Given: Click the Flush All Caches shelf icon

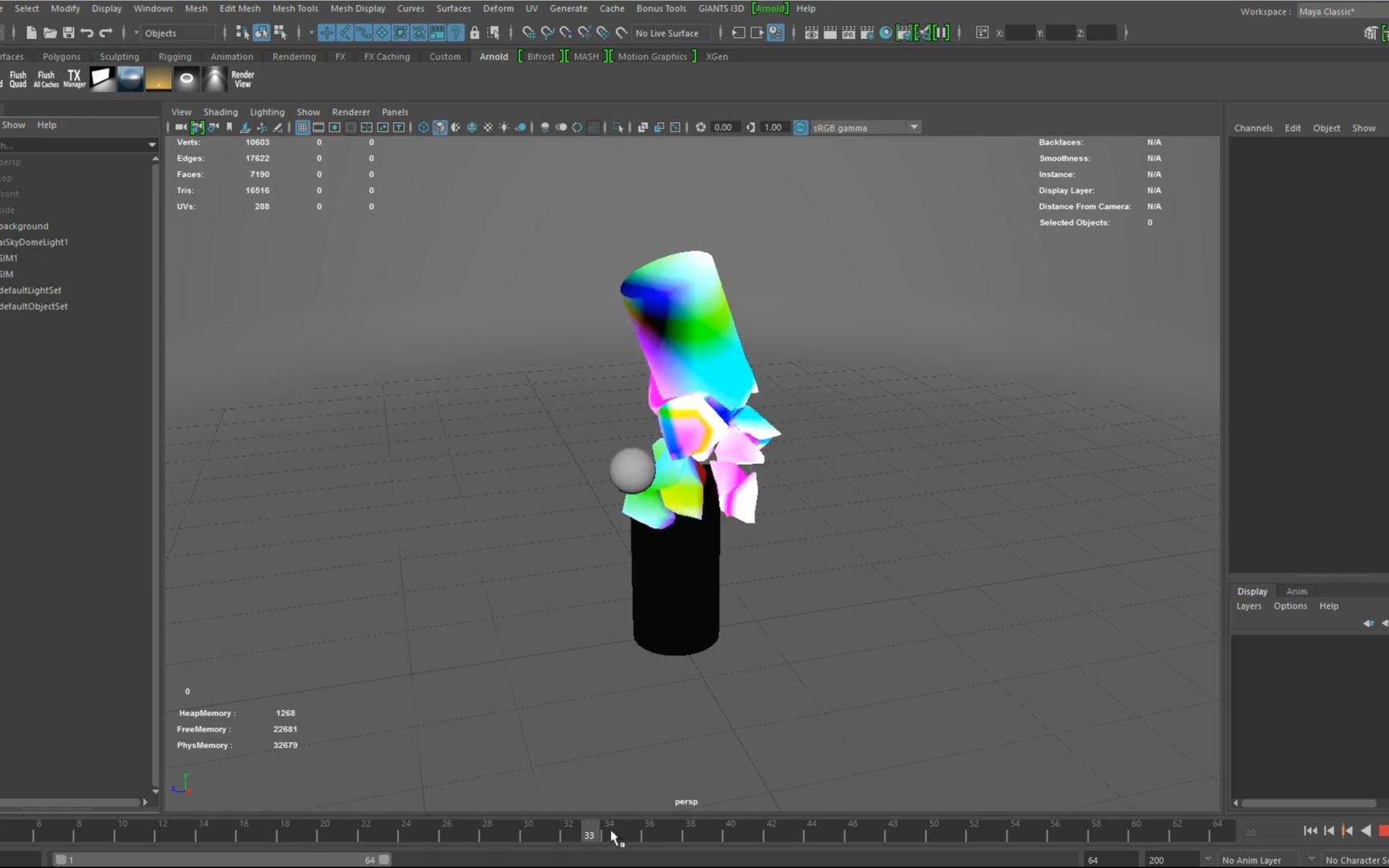Looking at the screenshot, I should click(x=45, y=78).
